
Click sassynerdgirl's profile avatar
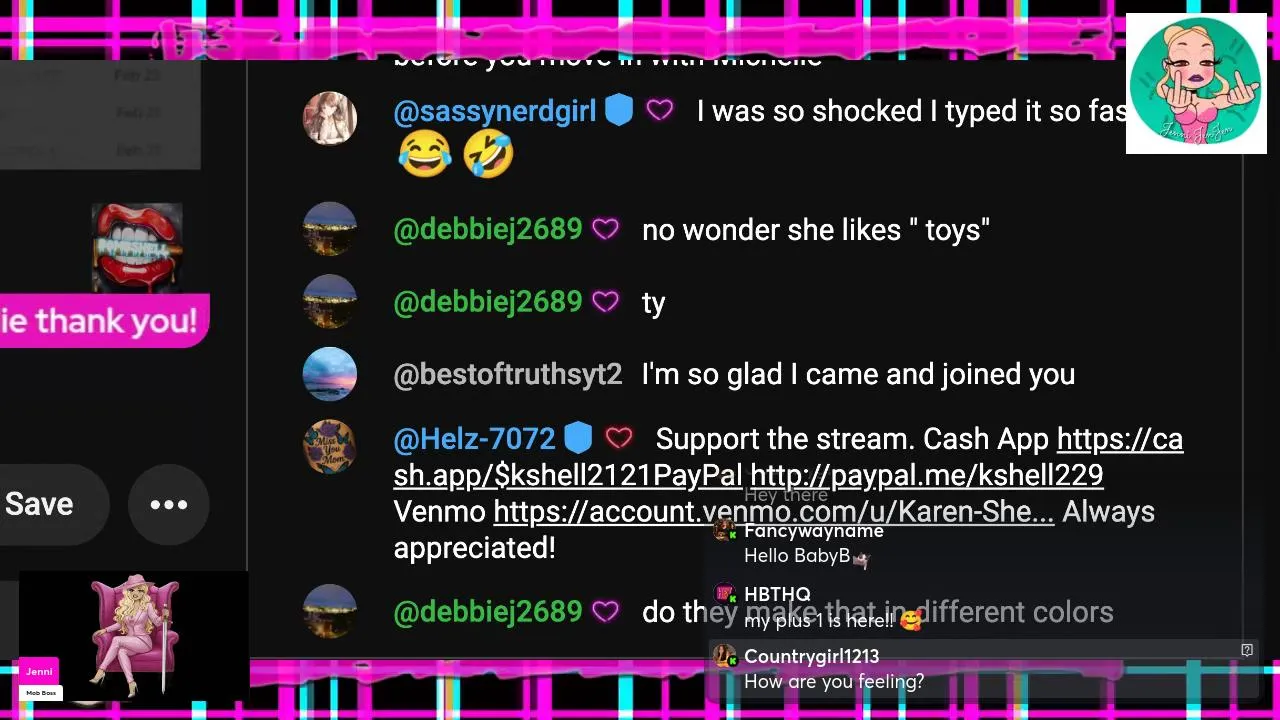point(330,118)
